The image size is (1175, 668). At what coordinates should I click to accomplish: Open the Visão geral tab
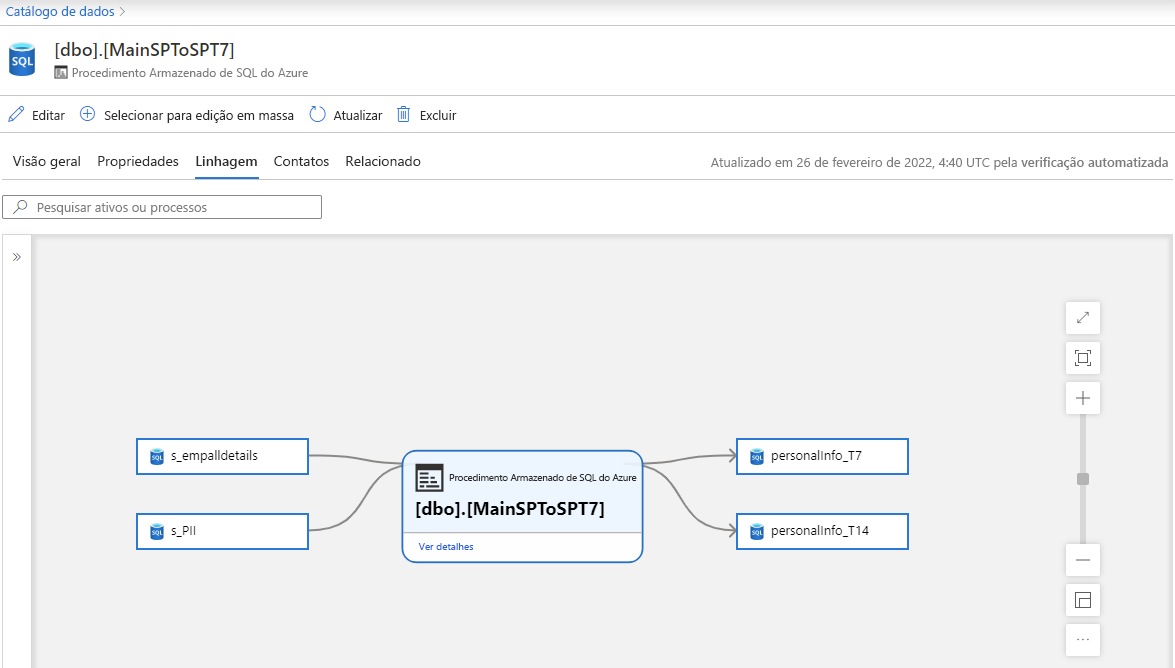point(46,161)
